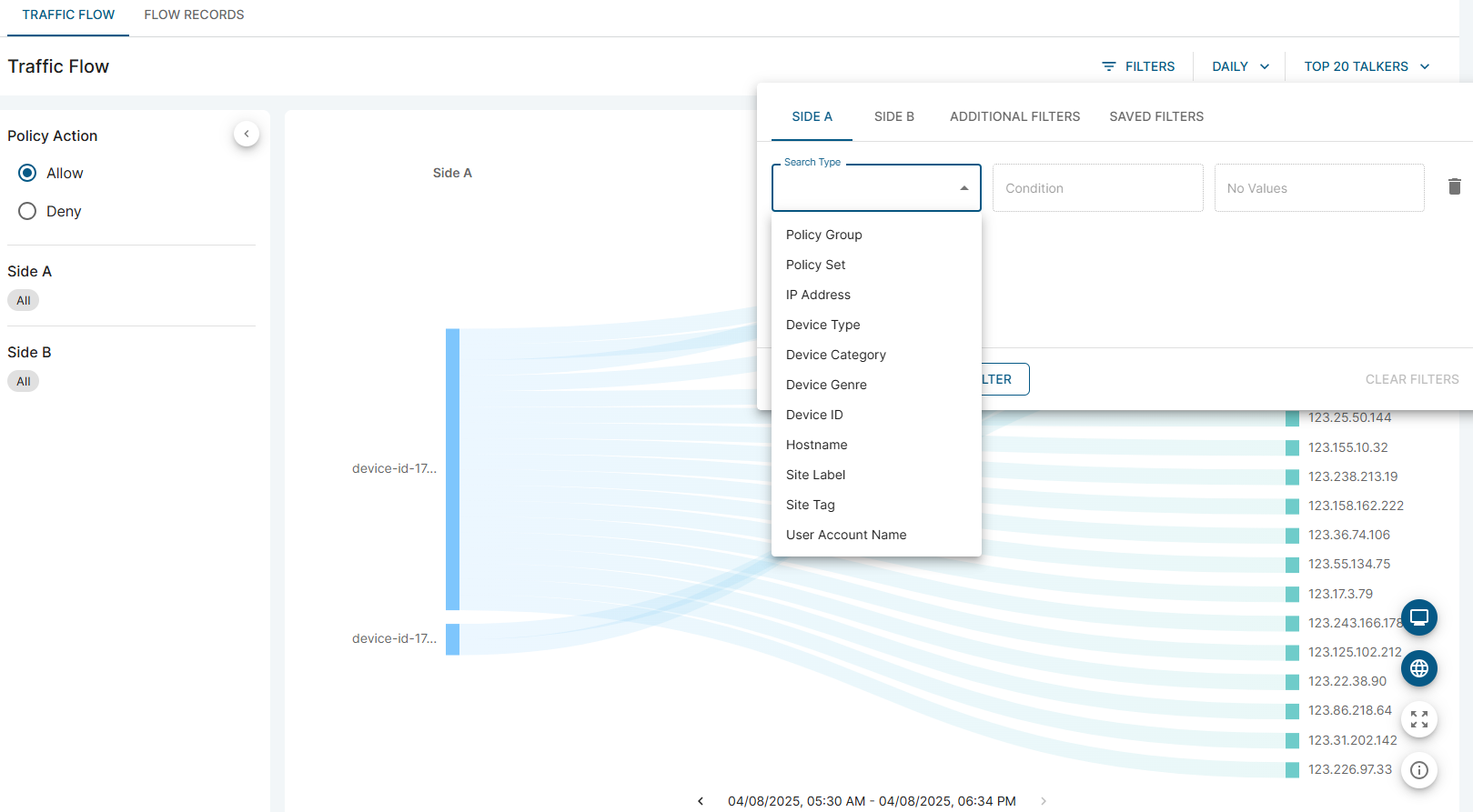The width and height of the screenshot is (1473, 812).
Task: Click the CLEAR FILTERS button
Action: [1411, 379]
